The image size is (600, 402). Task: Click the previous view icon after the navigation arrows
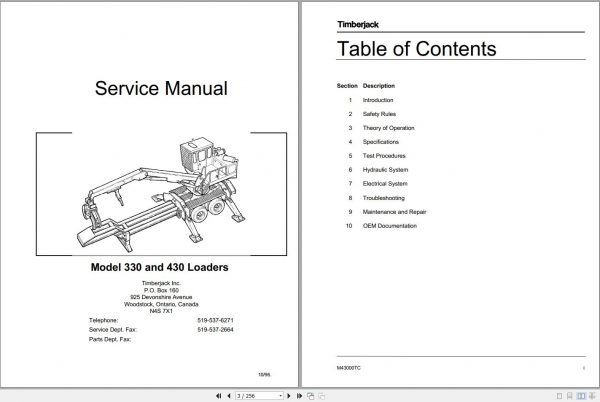click(x=311, y=396)
